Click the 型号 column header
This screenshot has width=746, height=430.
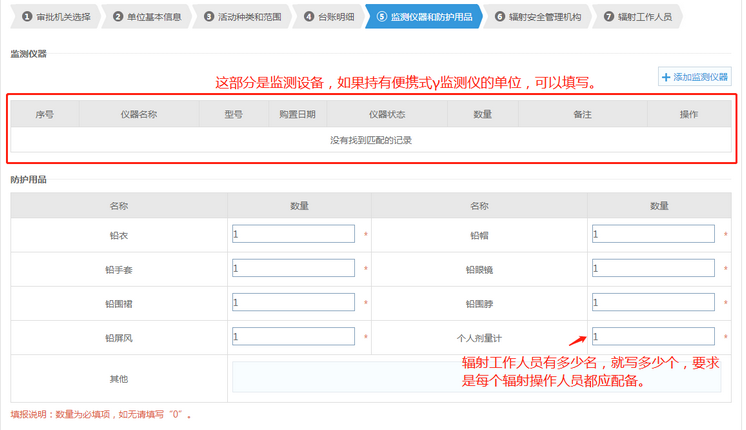[x=234, y=114]
